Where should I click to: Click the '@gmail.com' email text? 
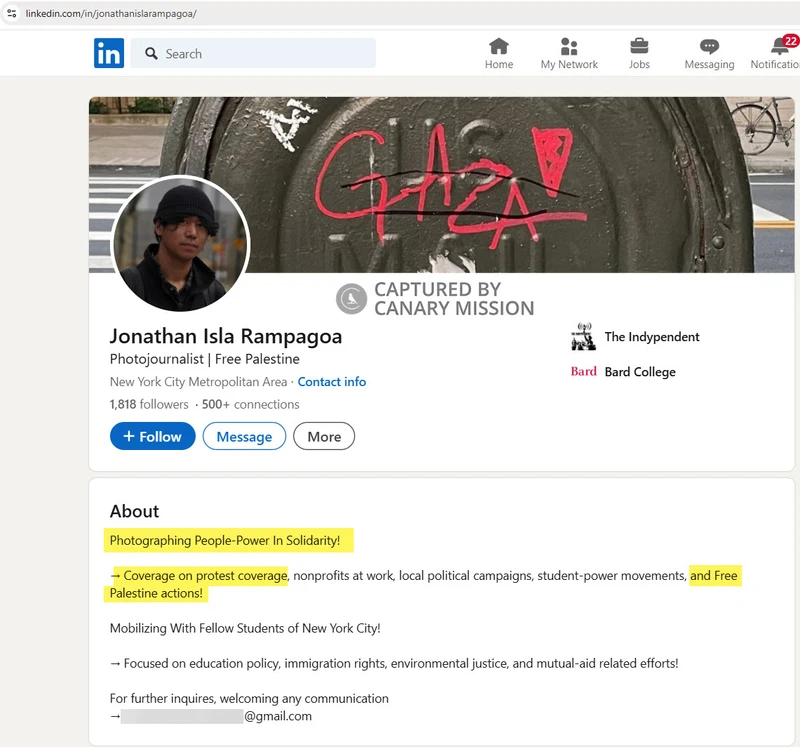(x=278, y=716)
